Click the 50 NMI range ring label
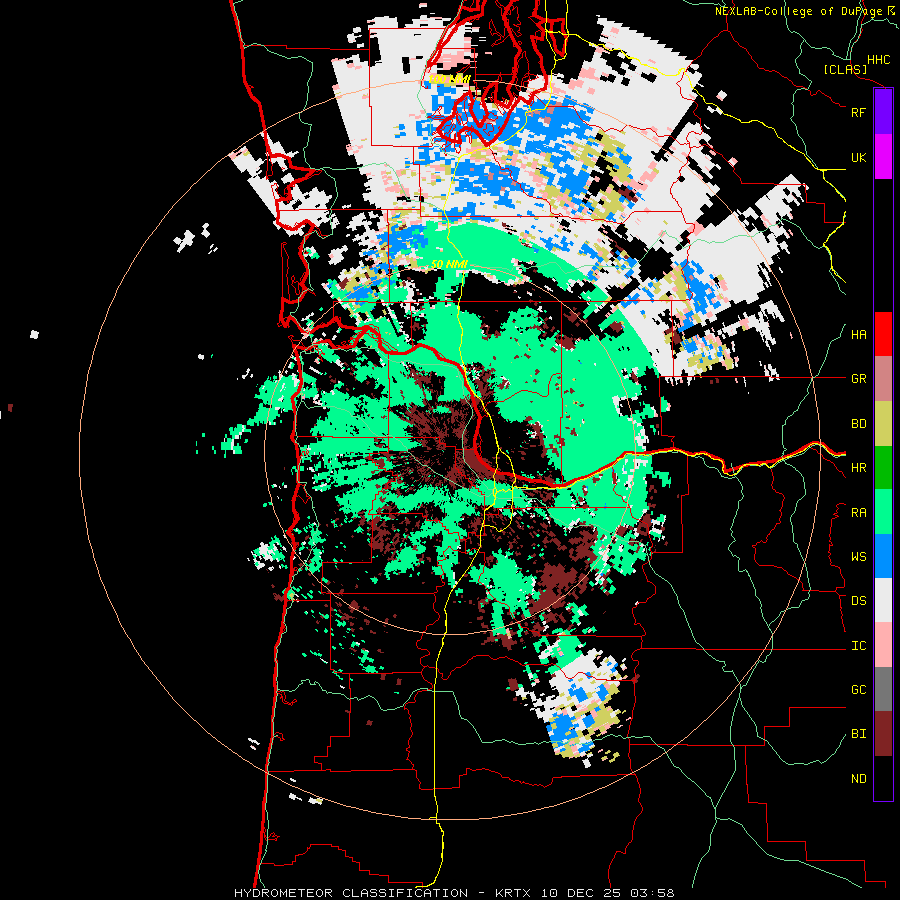 [449, 265]
